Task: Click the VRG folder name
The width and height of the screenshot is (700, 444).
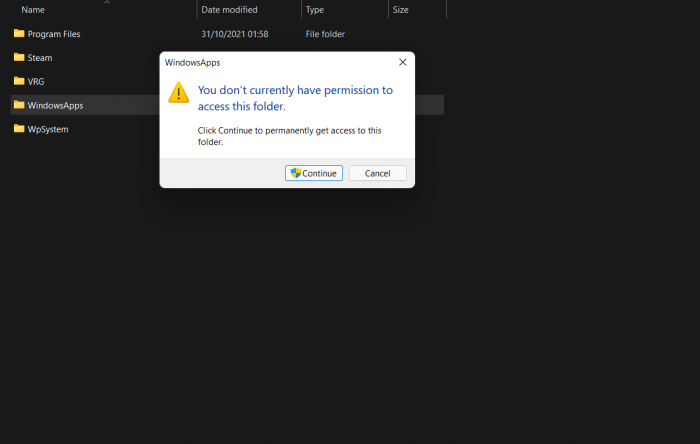Action: pos(36,82)
